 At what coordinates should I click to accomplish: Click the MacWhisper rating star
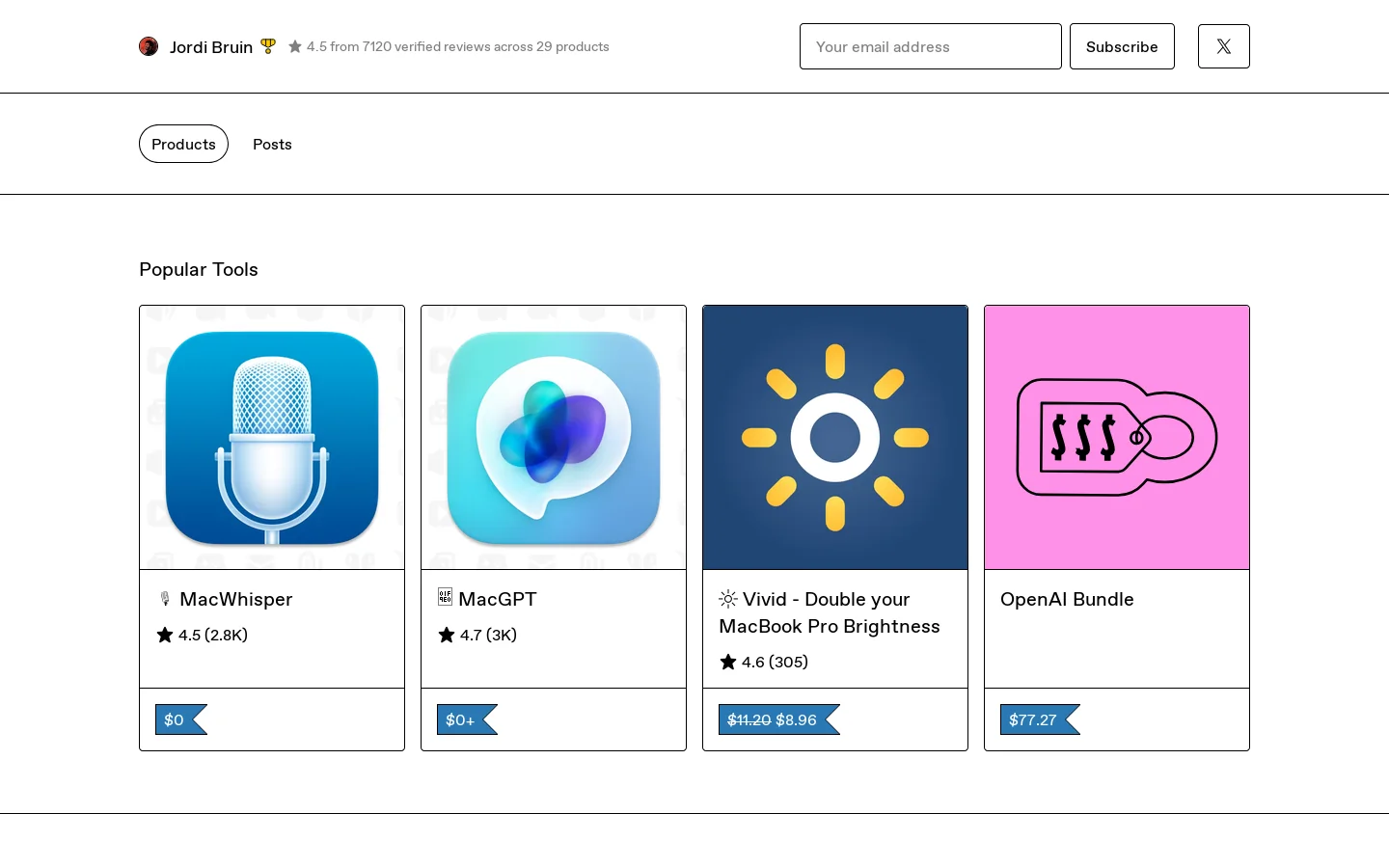point(165,635)
